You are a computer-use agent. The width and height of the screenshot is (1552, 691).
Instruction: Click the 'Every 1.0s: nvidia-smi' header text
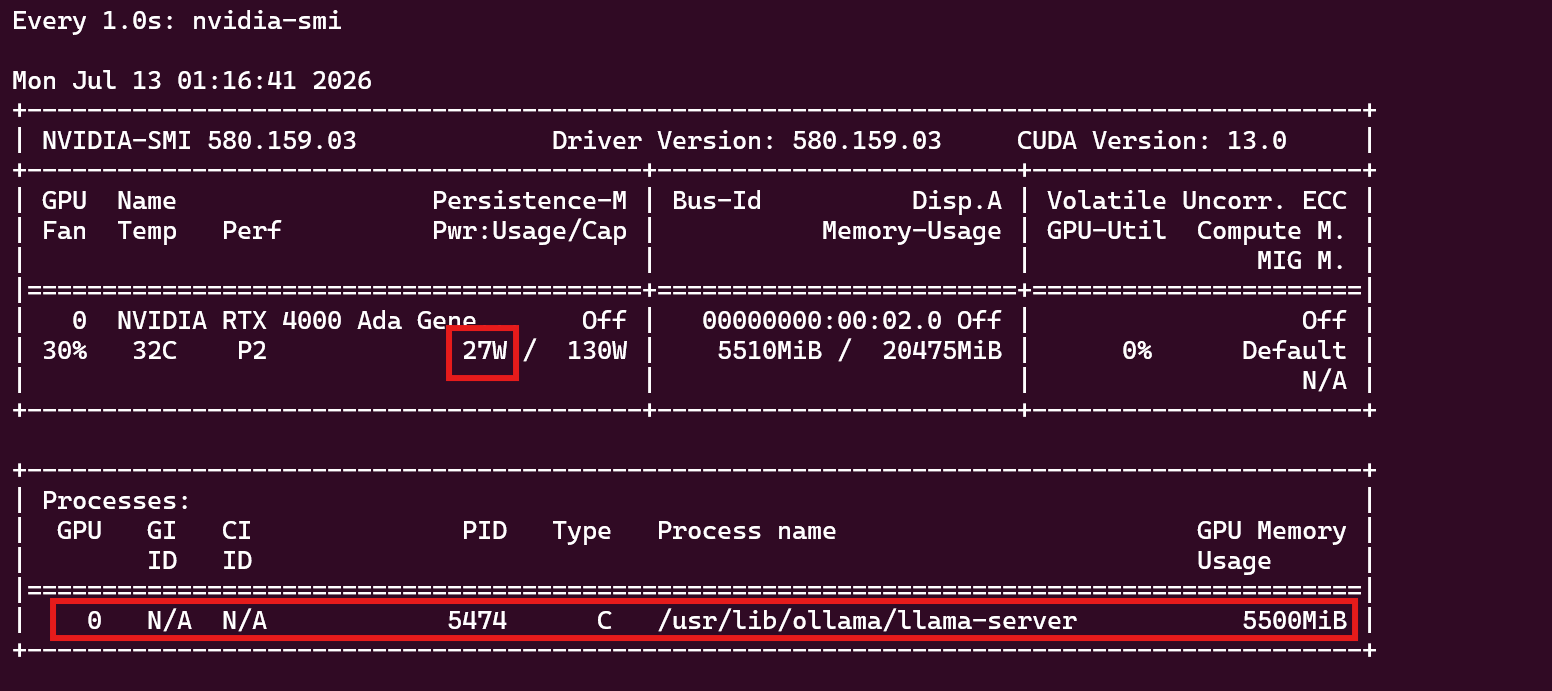177,21
